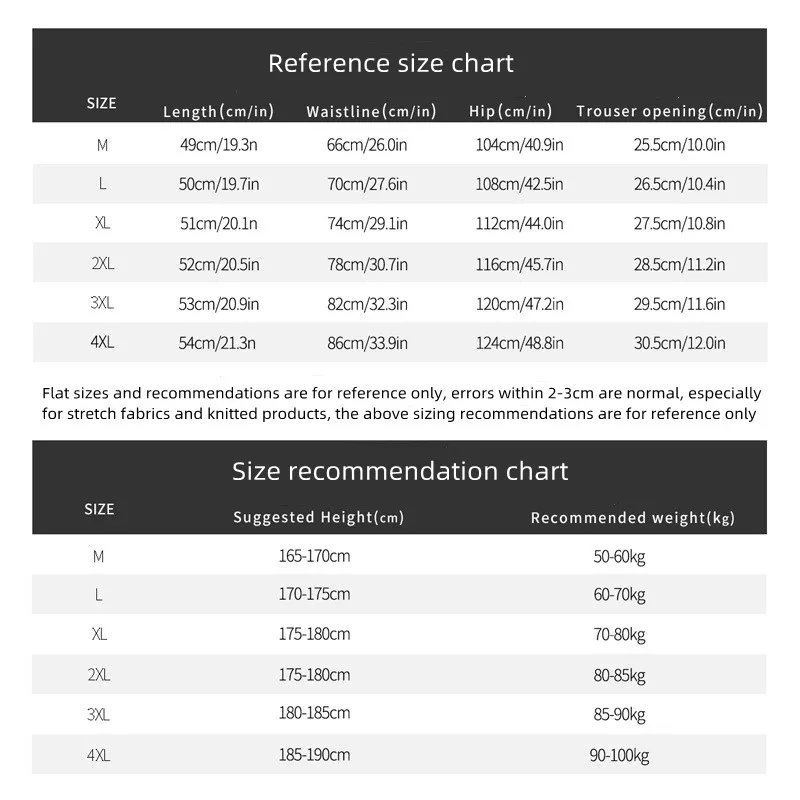Select the Waistline column header

(371, 111)
